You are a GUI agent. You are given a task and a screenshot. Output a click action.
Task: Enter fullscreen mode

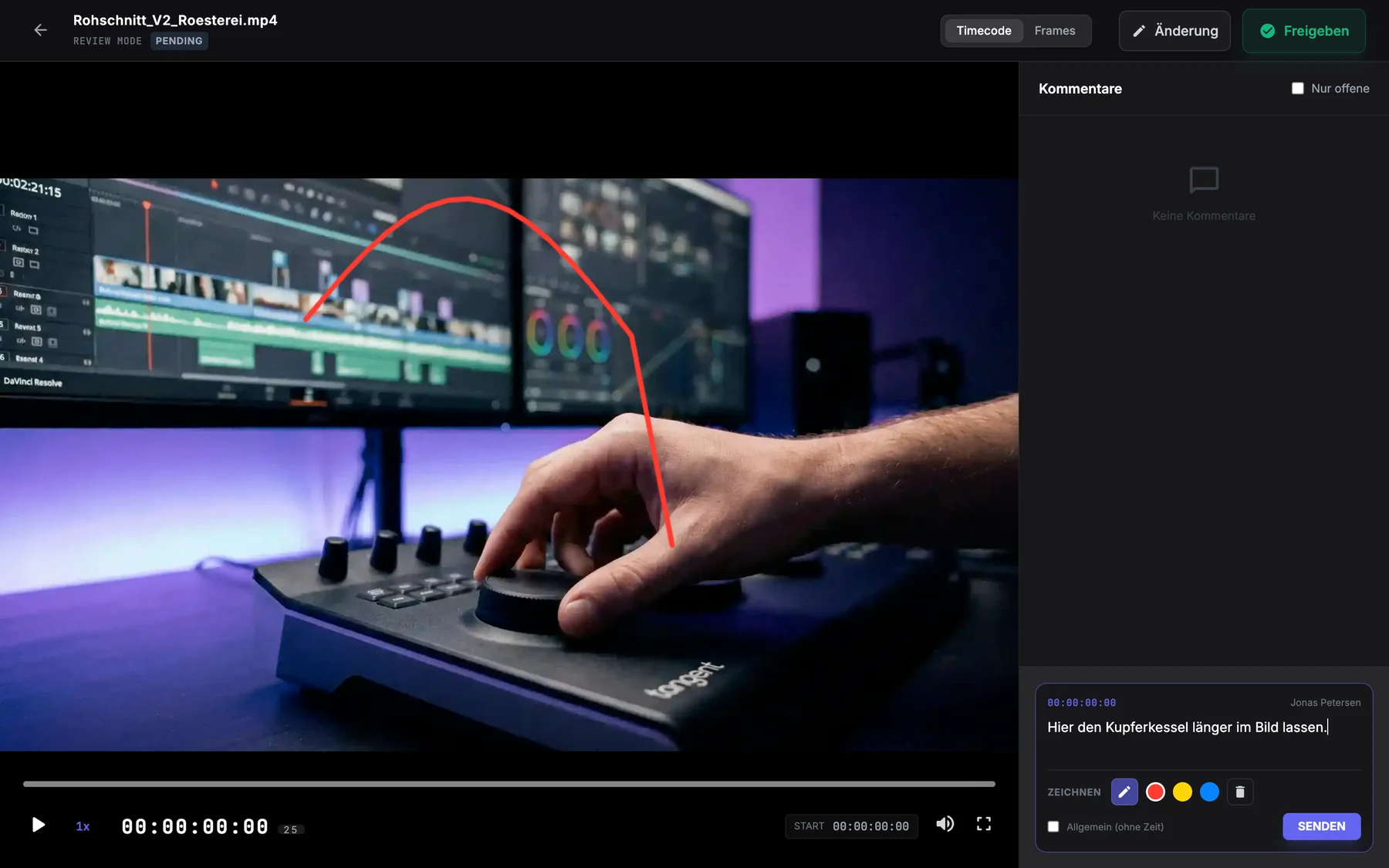(x=984, y=824)
